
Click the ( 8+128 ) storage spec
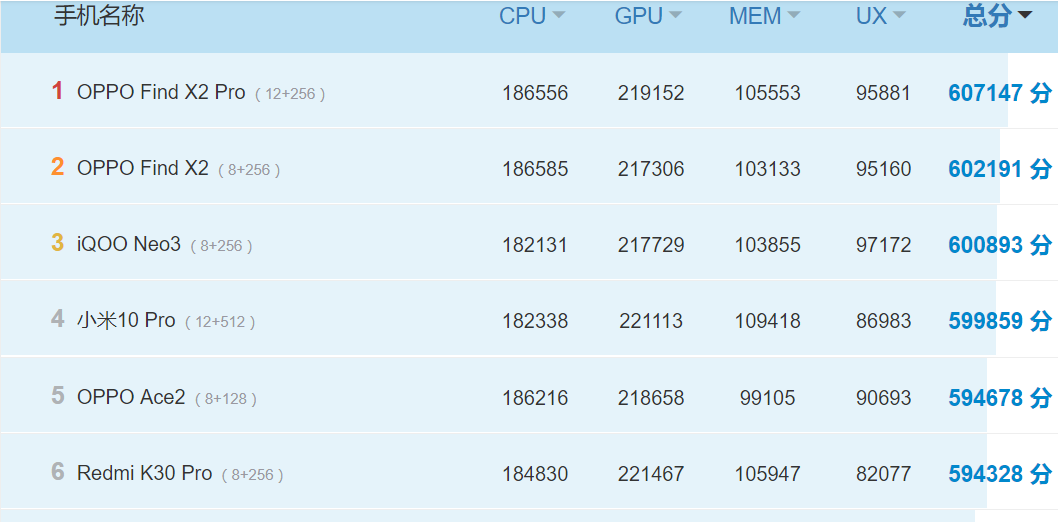click(226, 399)
